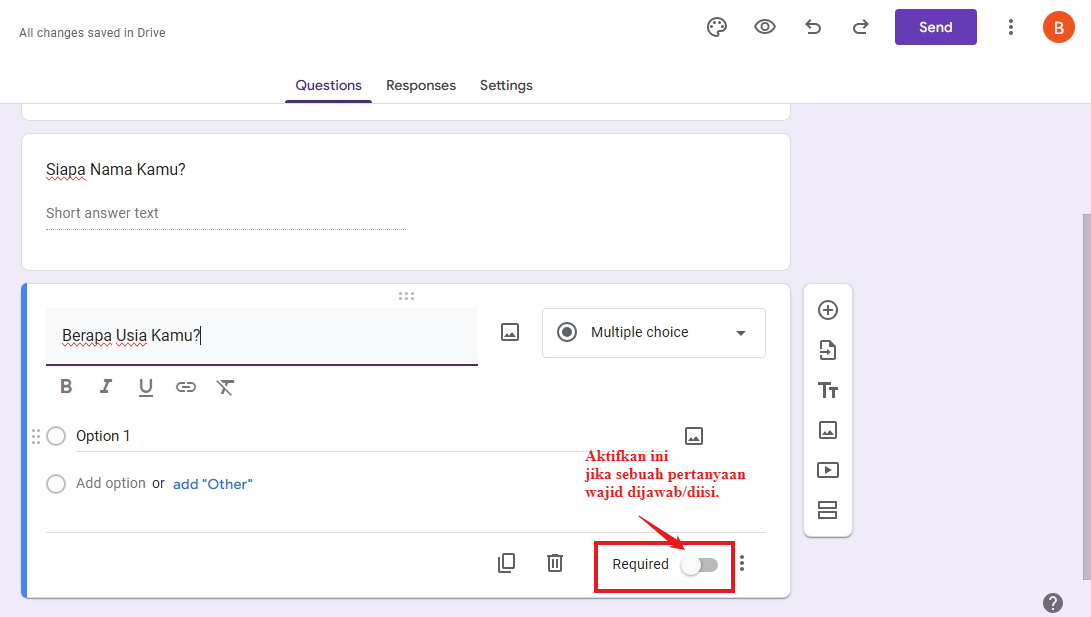Viewport: 1091px width, 617px height.
Task: Apply bold formatting to the question text
Action: [x=65, y=386]
